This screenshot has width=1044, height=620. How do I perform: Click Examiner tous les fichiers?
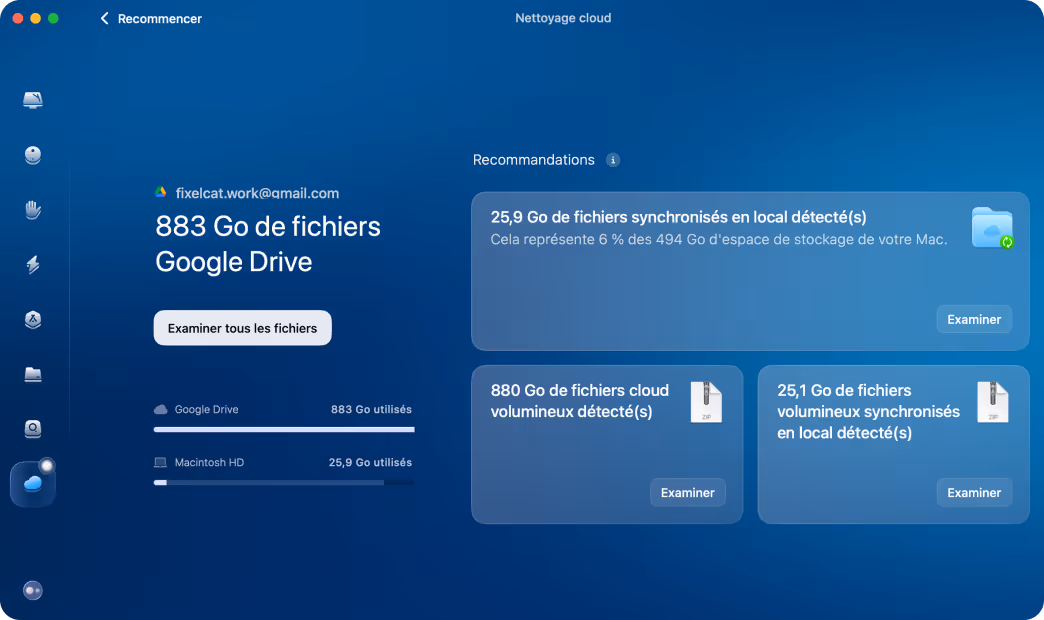(242, 328)
